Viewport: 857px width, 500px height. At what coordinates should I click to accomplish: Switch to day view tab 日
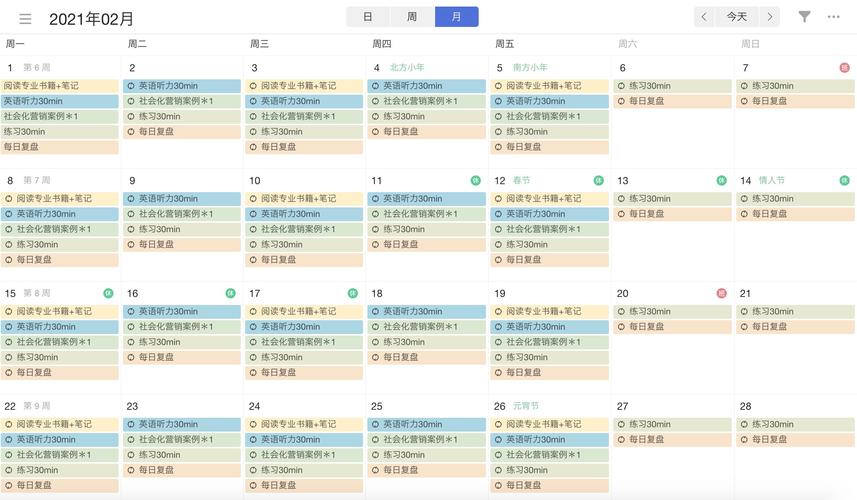point(368,17)
